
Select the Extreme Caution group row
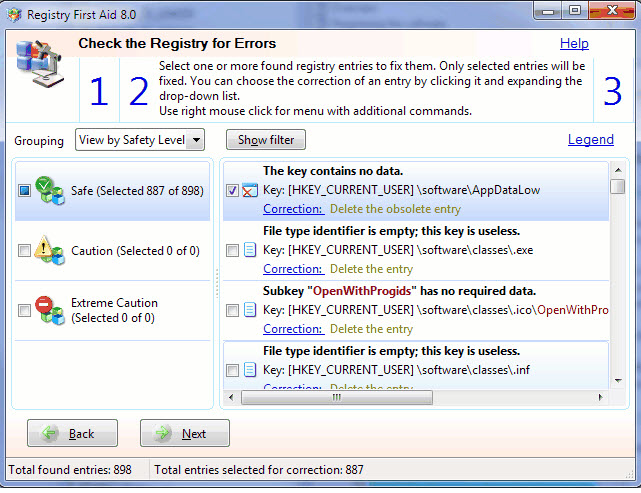point(112,310)
